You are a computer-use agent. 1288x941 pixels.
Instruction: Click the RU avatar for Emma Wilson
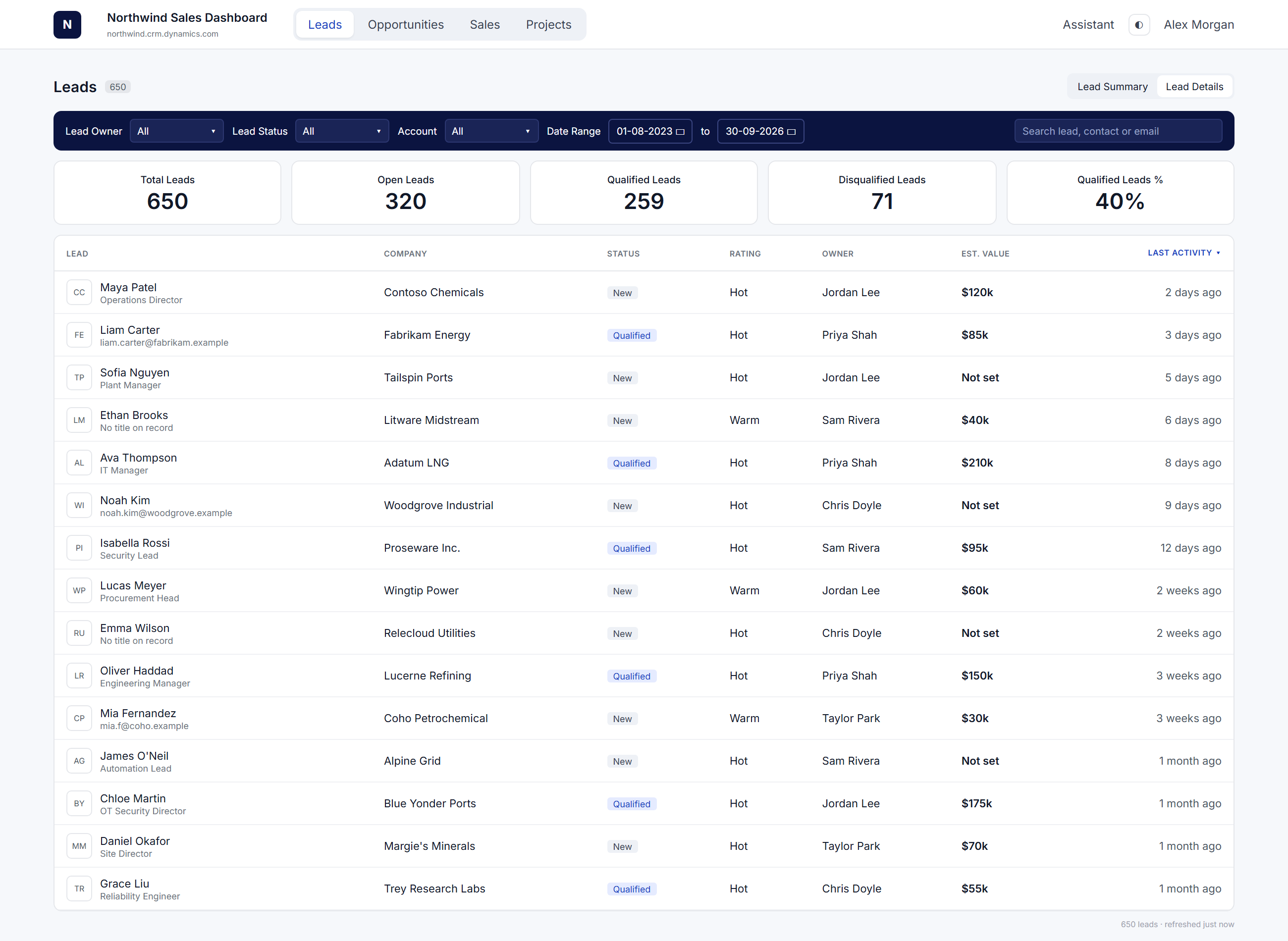79,633
